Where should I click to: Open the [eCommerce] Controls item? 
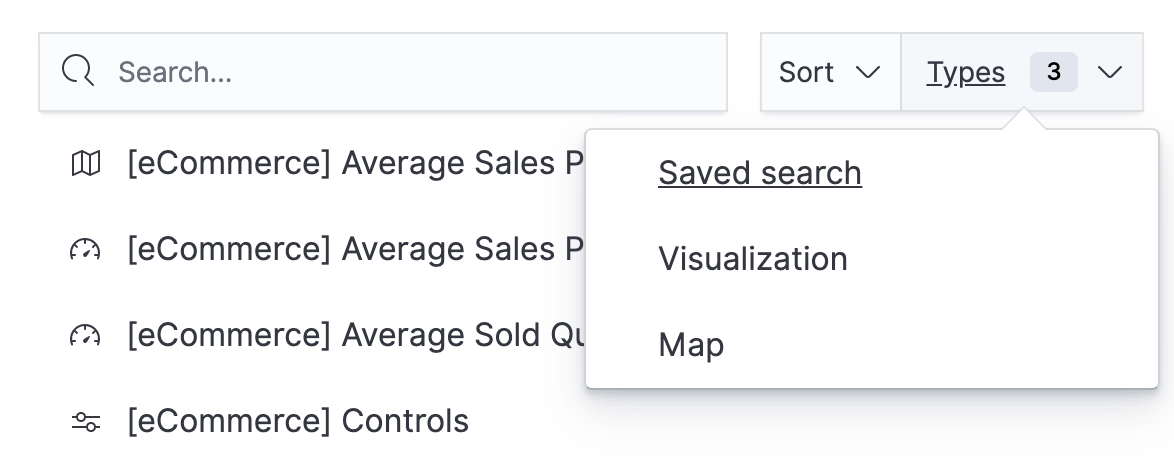(x=298, y=422)
